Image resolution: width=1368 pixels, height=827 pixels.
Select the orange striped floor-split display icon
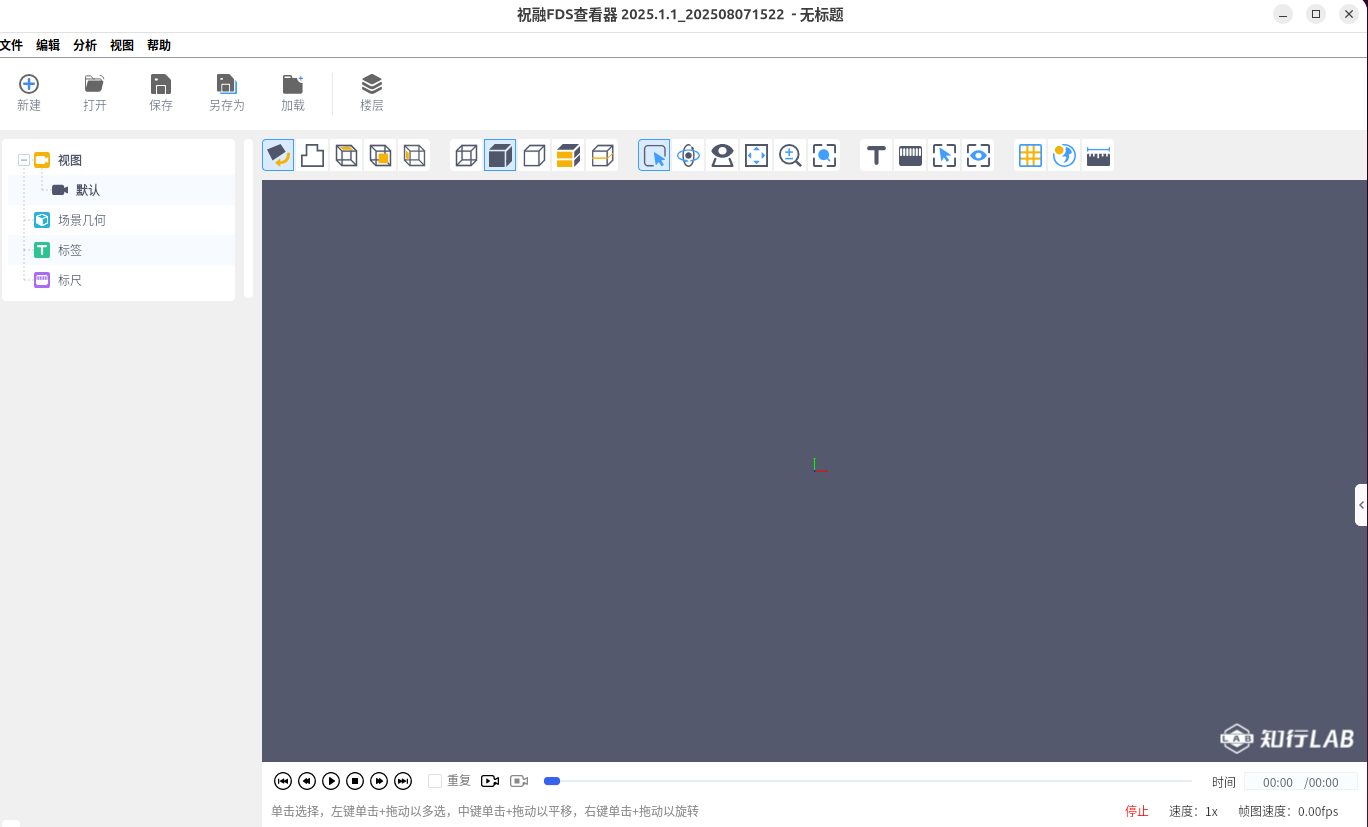point(568,155)
